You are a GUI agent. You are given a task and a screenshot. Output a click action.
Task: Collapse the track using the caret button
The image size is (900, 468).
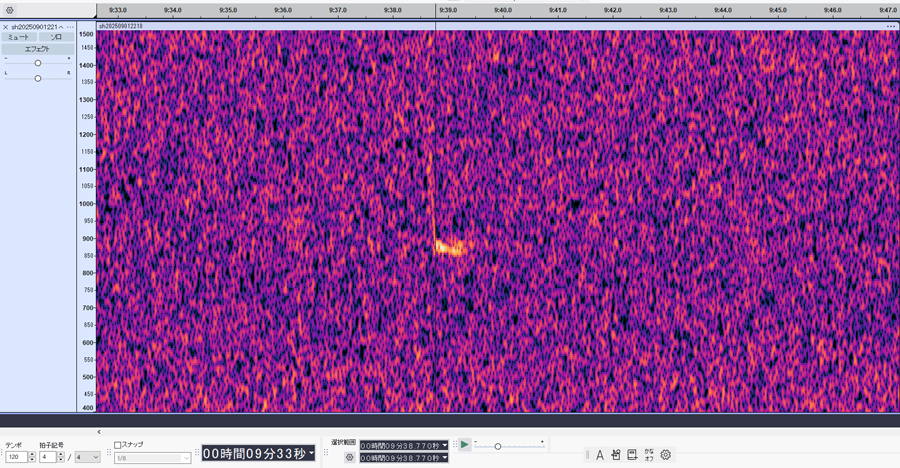click(61, 27)
